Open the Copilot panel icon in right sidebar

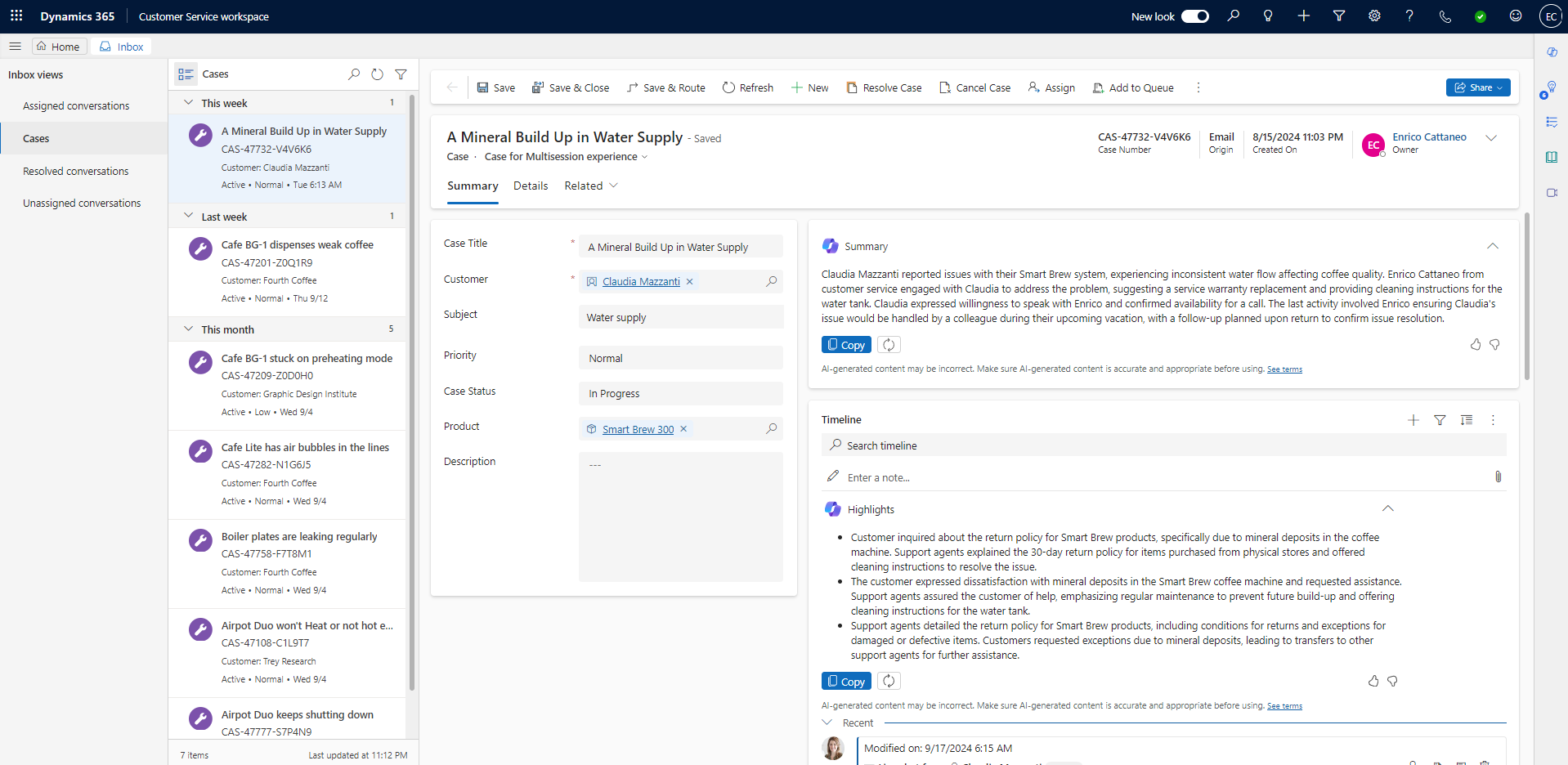[1552, 51]
